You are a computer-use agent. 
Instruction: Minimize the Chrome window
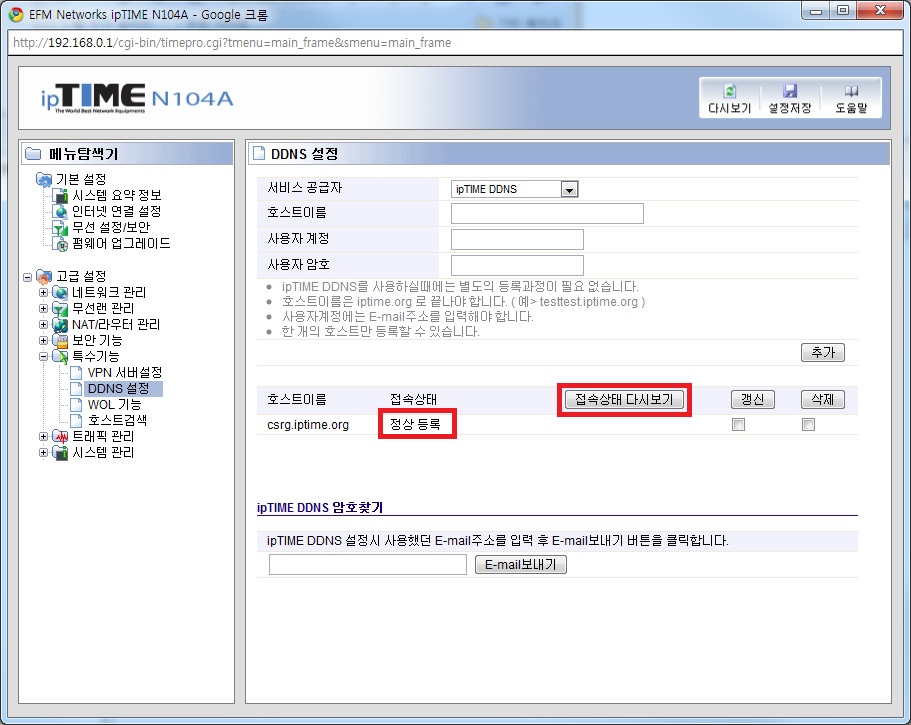coord(816,10)
